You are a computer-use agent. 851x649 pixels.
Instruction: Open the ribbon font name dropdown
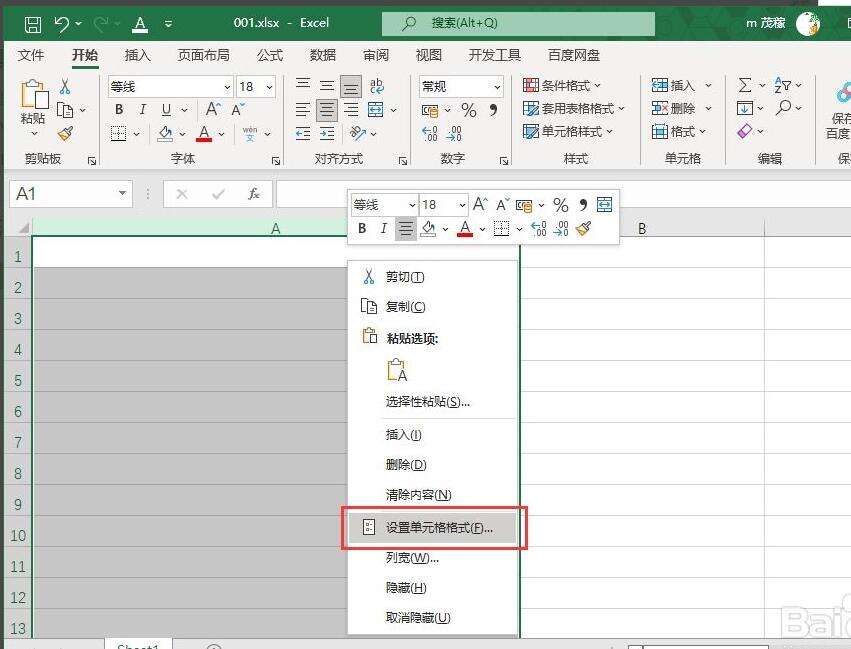click(x=227, y=87)
